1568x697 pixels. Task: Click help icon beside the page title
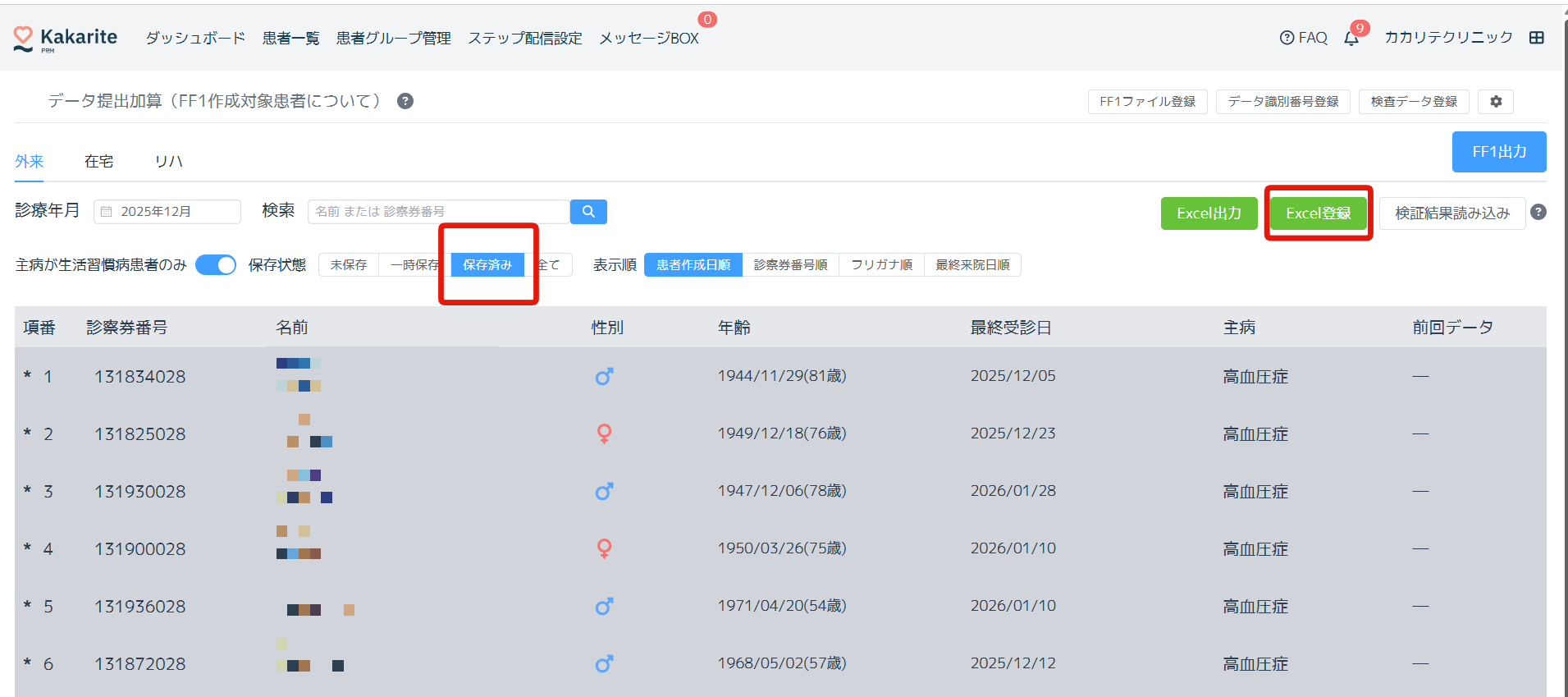[405, 101]
